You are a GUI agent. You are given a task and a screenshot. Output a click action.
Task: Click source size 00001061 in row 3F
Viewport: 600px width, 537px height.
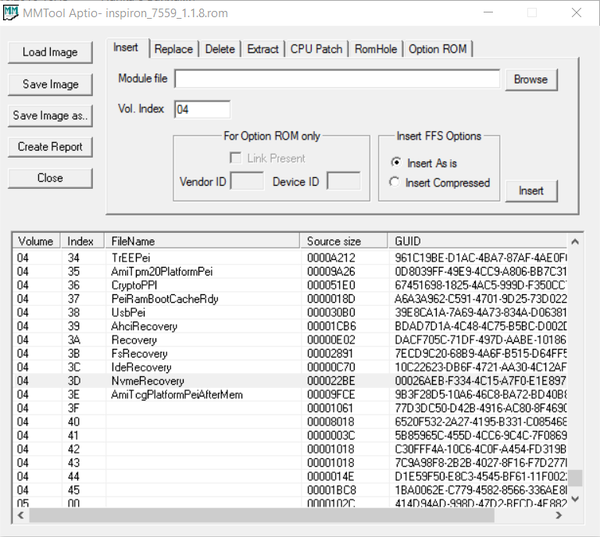point(330,408)
